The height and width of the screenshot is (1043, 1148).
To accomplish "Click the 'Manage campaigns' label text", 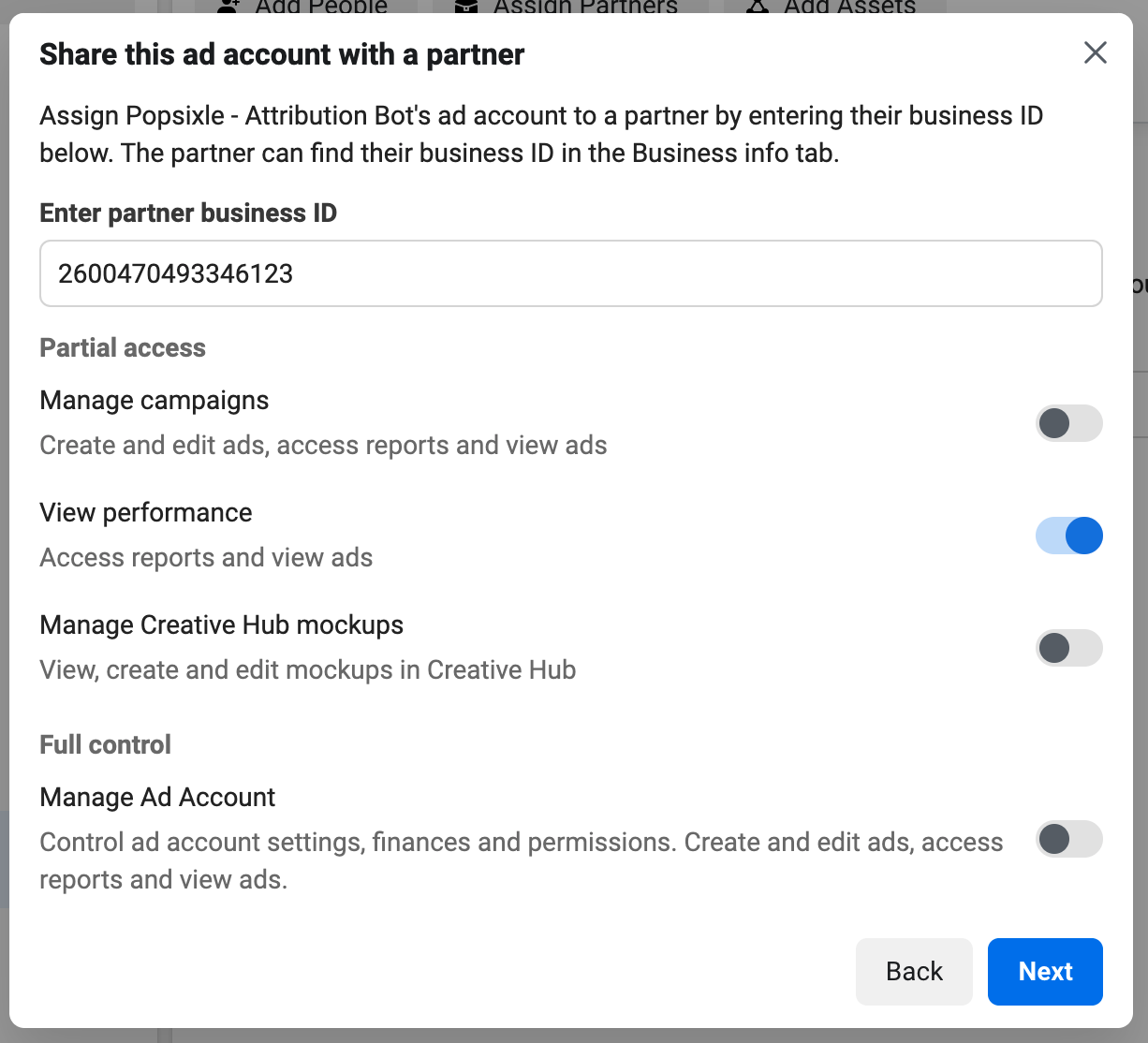I will pyautogui.click(x=155, y=401).
